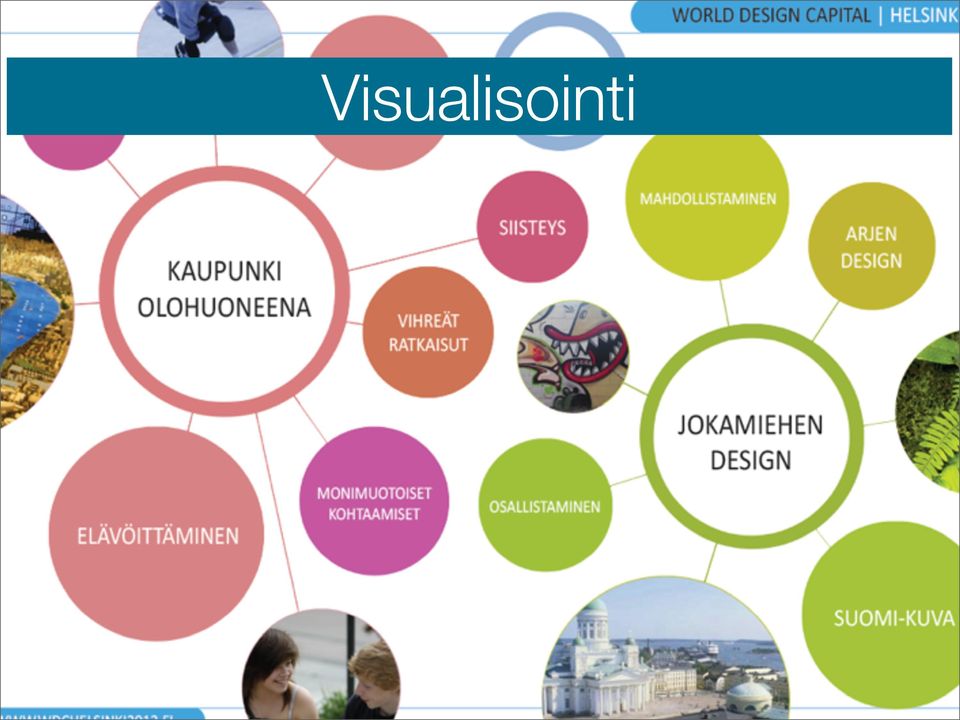Open the green fern photo circle
The width and height of the screenshot is (960, 720).
pos(929,411)
